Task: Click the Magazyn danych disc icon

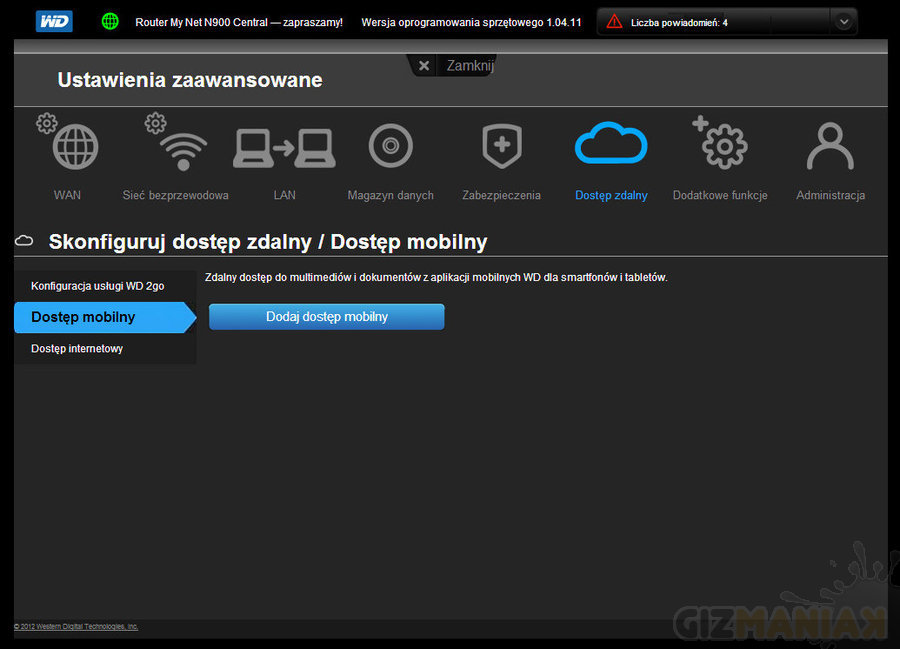Action: pos(390,147)
